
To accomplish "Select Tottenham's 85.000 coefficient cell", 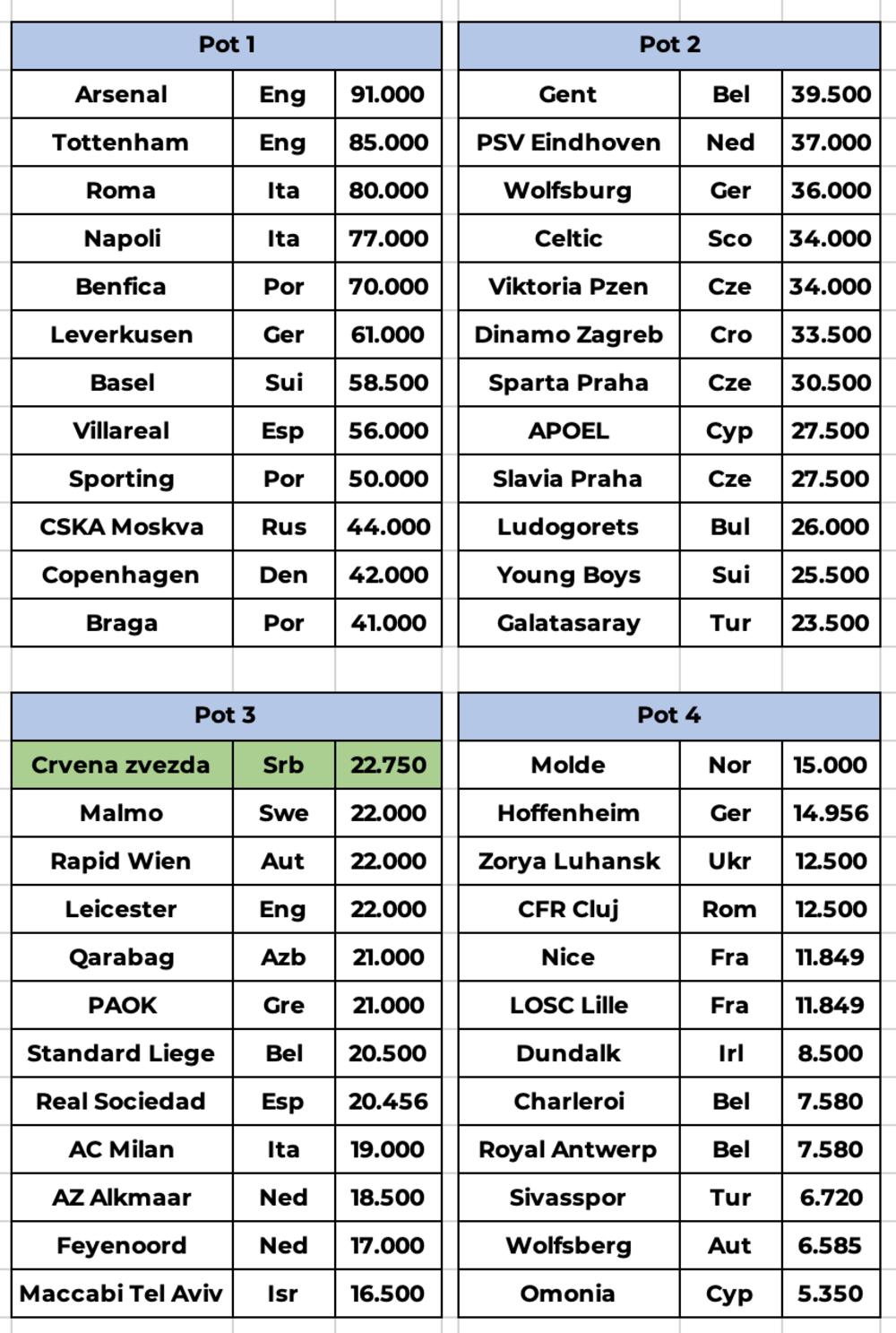I will pos(388,143).
